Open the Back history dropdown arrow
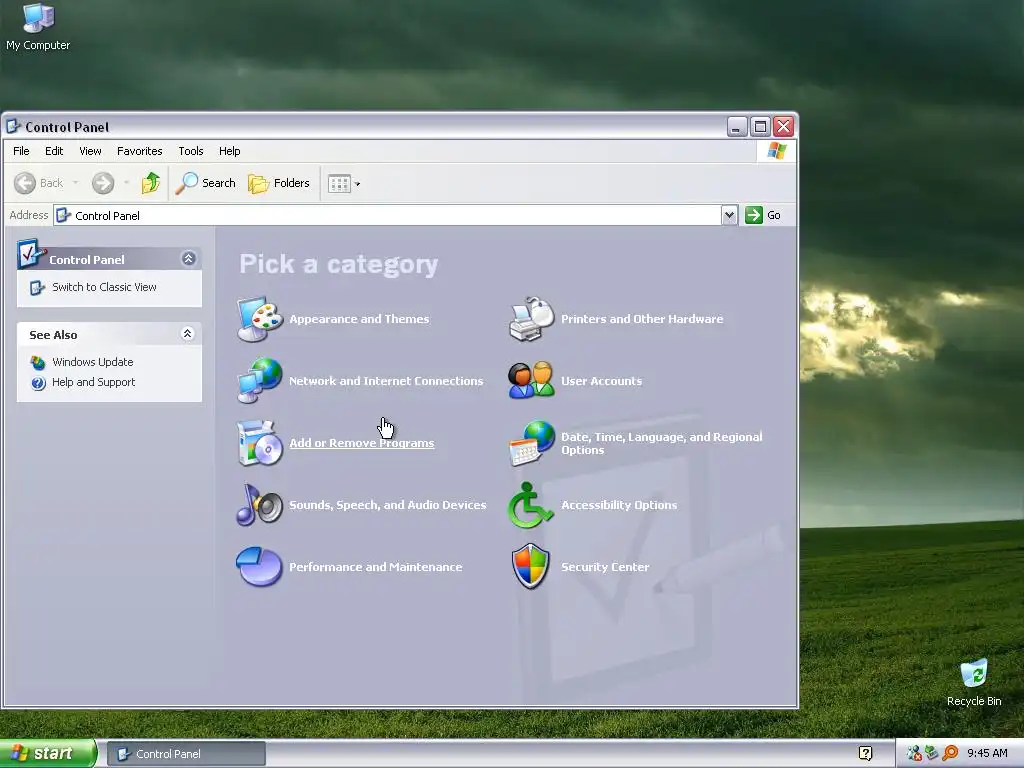The width and height of the screenshot is (1024, 768). (75, 183)
